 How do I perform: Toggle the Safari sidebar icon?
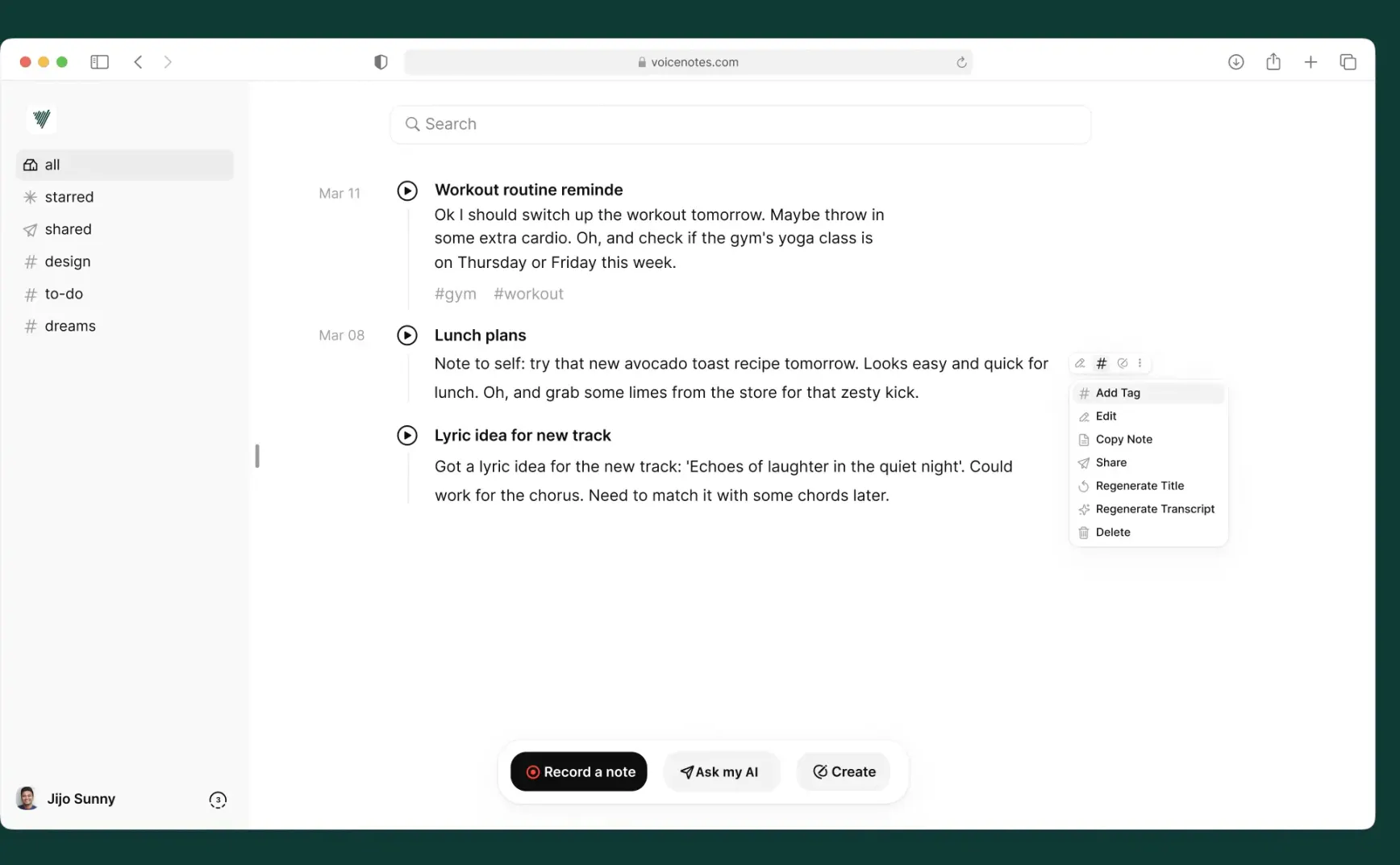(100, 62)
